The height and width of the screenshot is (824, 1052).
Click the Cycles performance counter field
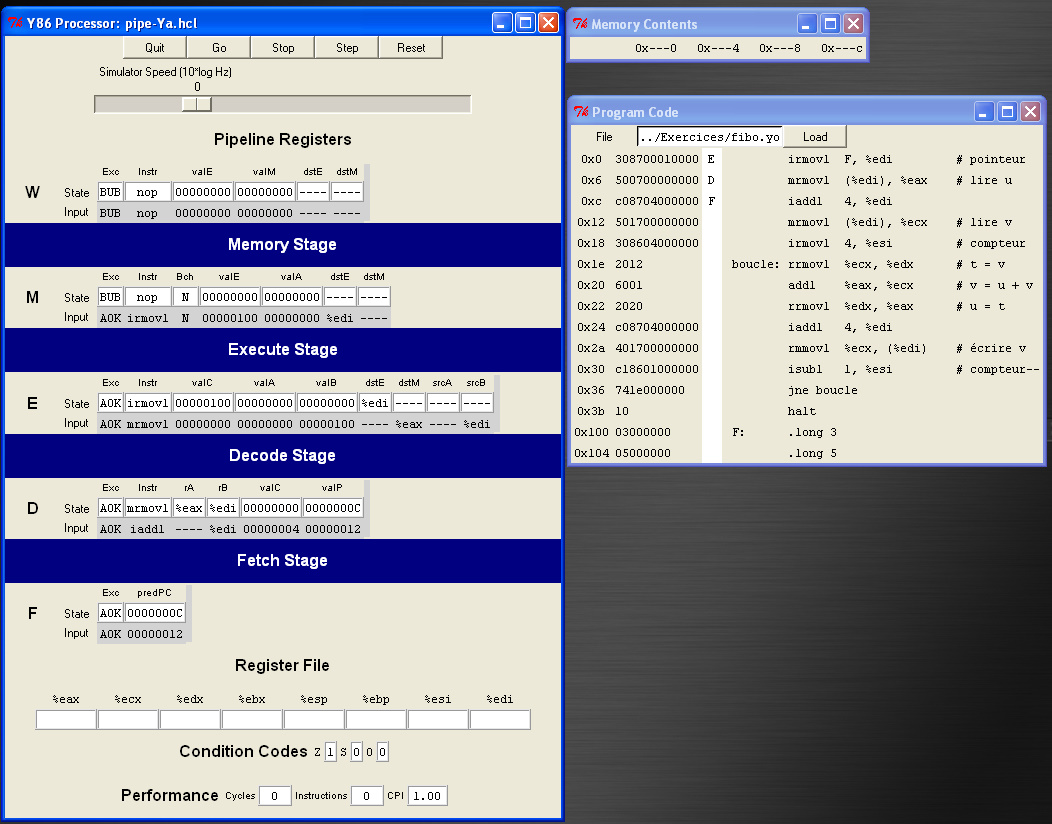tap(274, 796)
